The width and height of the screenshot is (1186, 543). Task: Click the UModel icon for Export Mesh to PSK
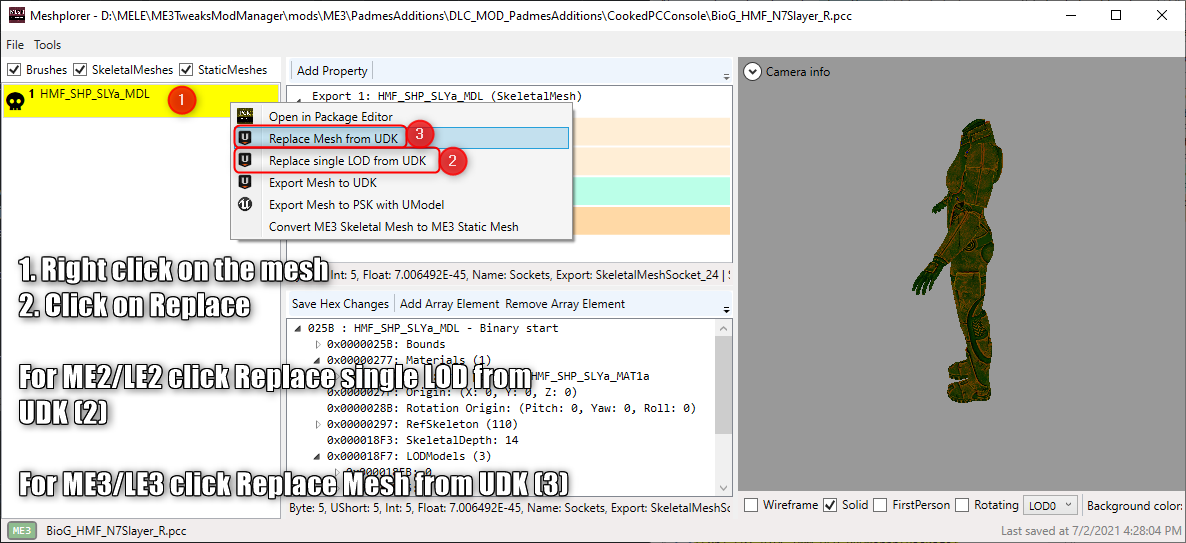coord(244,204)
